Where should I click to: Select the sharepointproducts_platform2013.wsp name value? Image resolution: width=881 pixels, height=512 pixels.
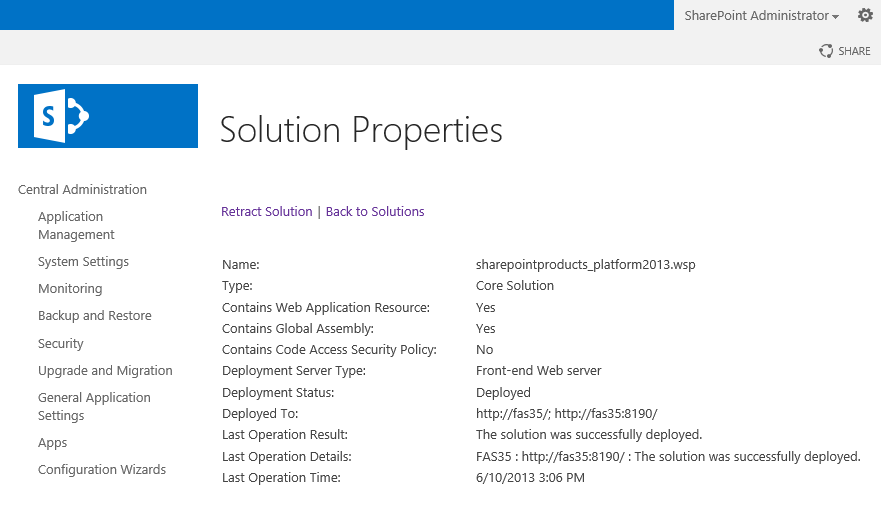[585, 265]
